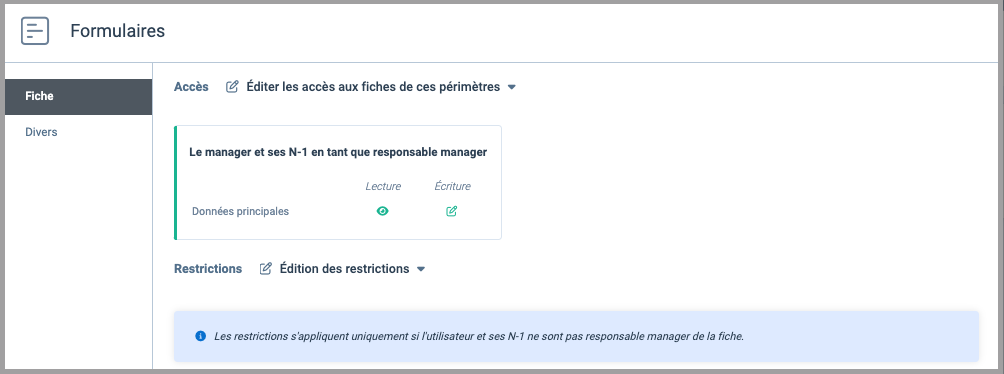
Task: Click the Écriture column header
Action: [452, 186]
